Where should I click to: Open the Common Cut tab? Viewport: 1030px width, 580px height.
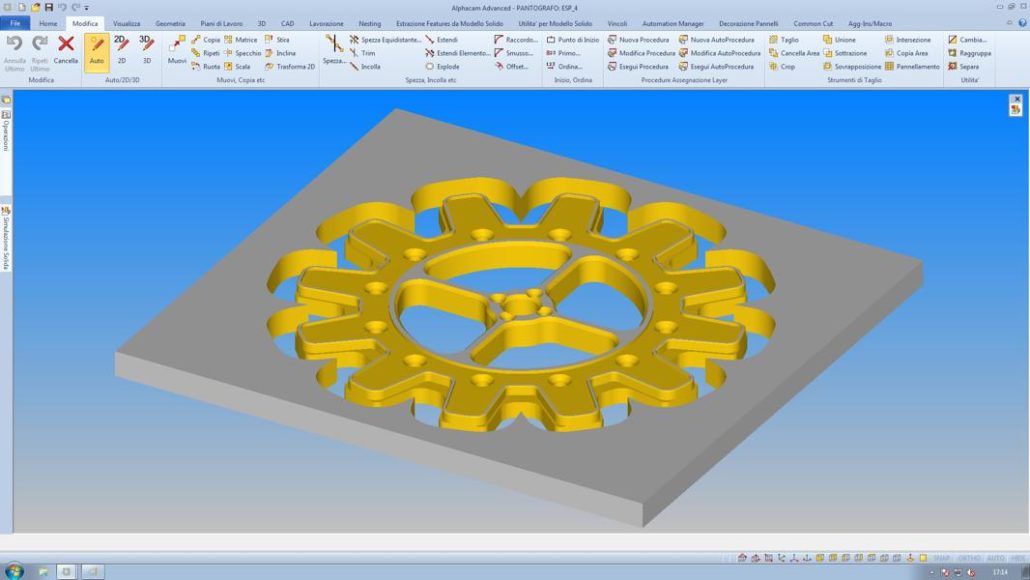point(813,23)
